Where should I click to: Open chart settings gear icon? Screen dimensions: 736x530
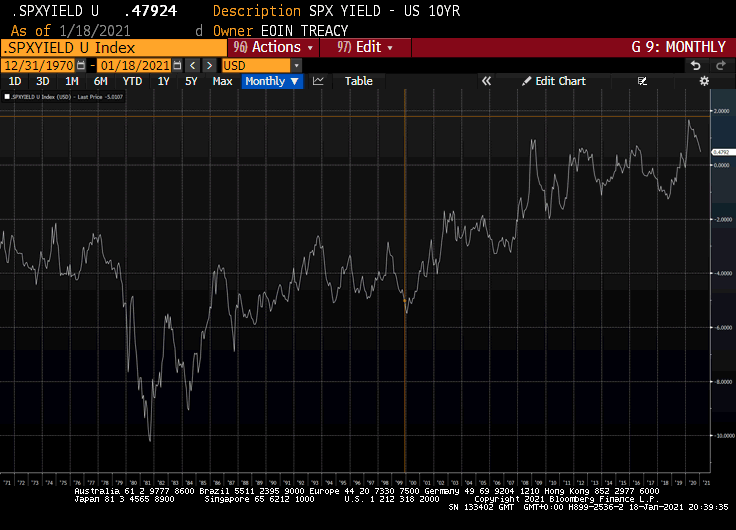click(x=704, y=81)
